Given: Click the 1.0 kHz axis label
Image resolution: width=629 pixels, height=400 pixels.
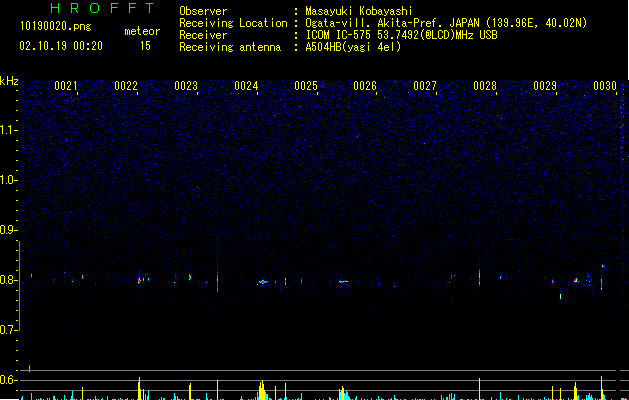Looking at the screenshot, I should point(8,180).
